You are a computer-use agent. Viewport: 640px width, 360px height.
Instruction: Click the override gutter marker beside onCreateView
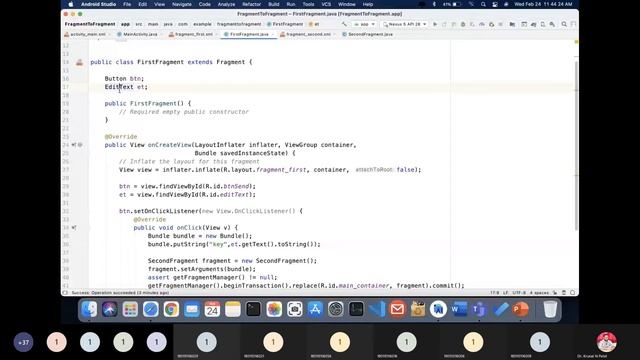[x=74, y=144]
